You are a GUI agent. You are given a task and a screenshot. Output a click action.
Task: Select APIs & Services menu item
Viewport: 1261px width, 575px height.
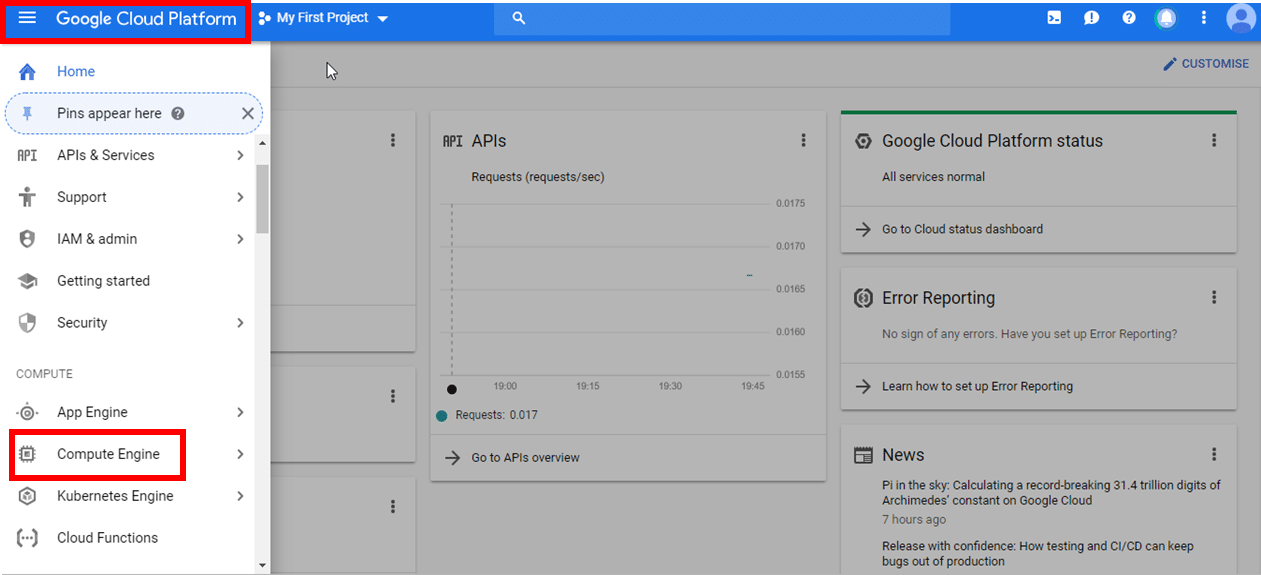pyautogui.click(x=128, y=155)
